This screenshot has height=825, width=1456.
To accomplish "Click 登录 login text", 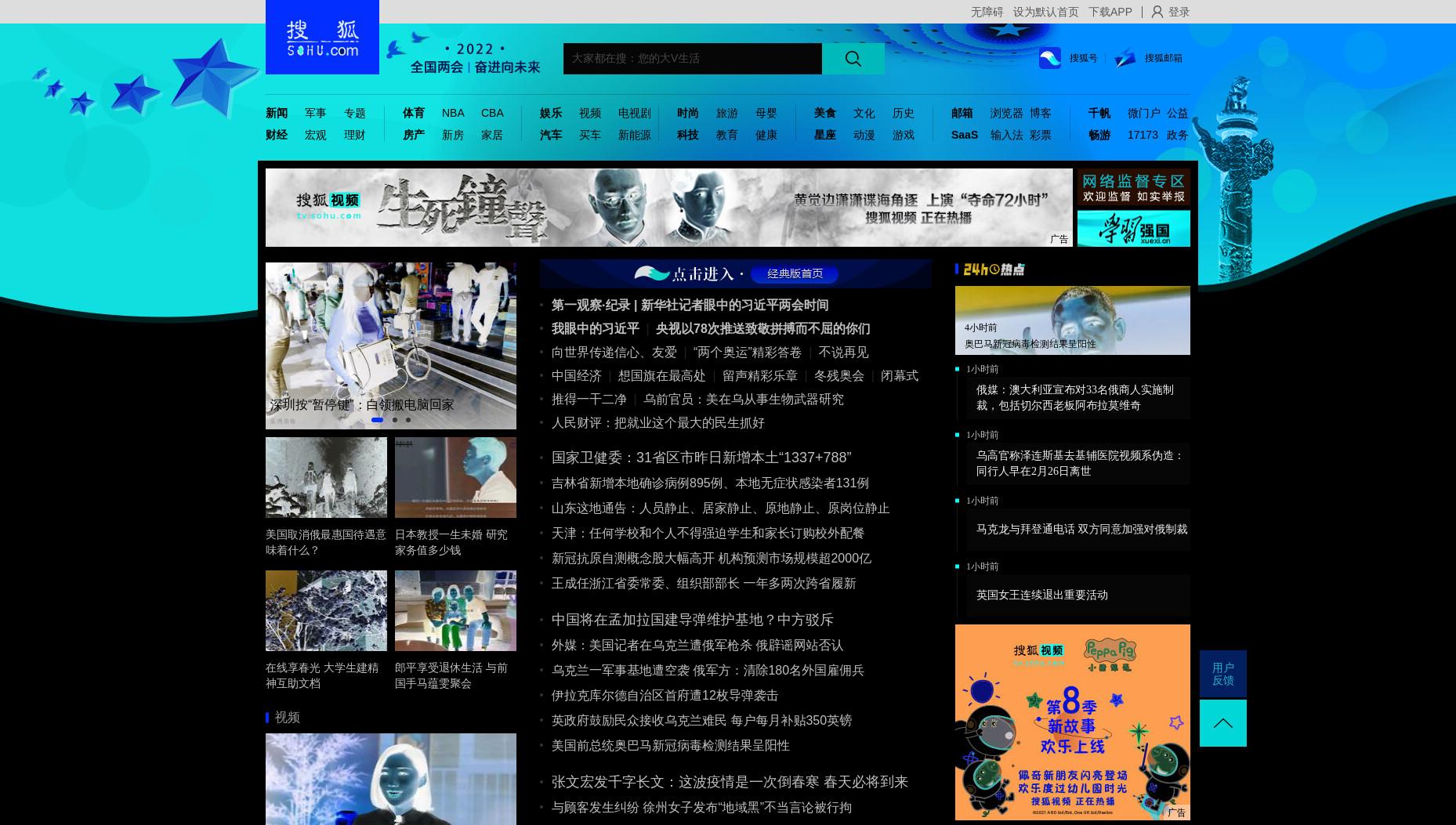I will point(1179,12).
